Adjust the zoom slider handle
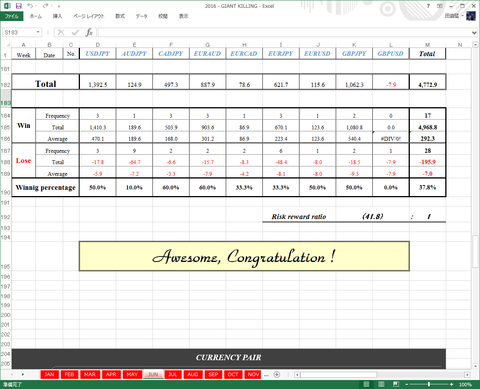Screen dimensions: 480x389 429,384
